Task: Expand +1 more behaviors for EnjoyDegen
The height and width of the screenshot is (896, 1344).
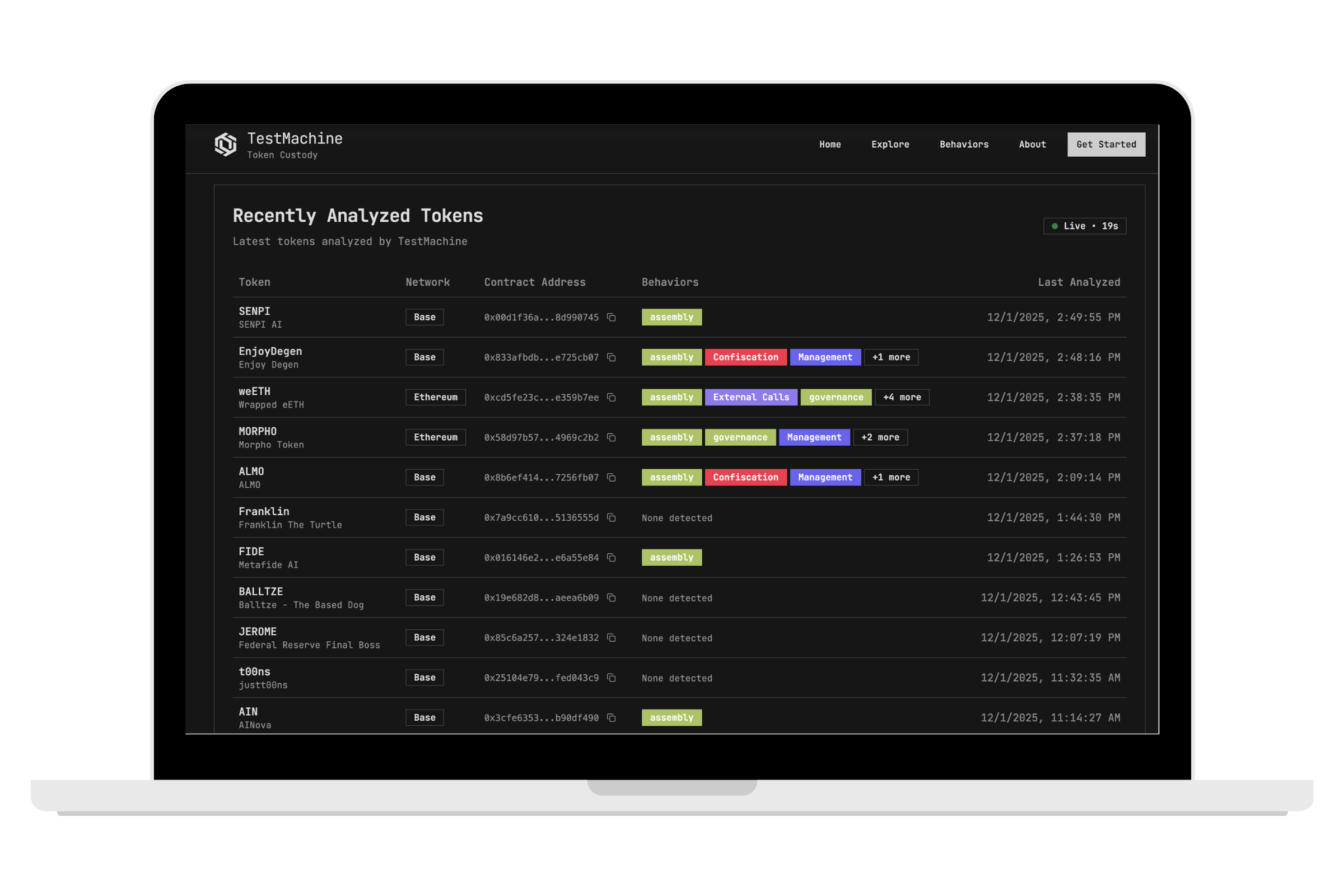Action: (x=892, y=357)
